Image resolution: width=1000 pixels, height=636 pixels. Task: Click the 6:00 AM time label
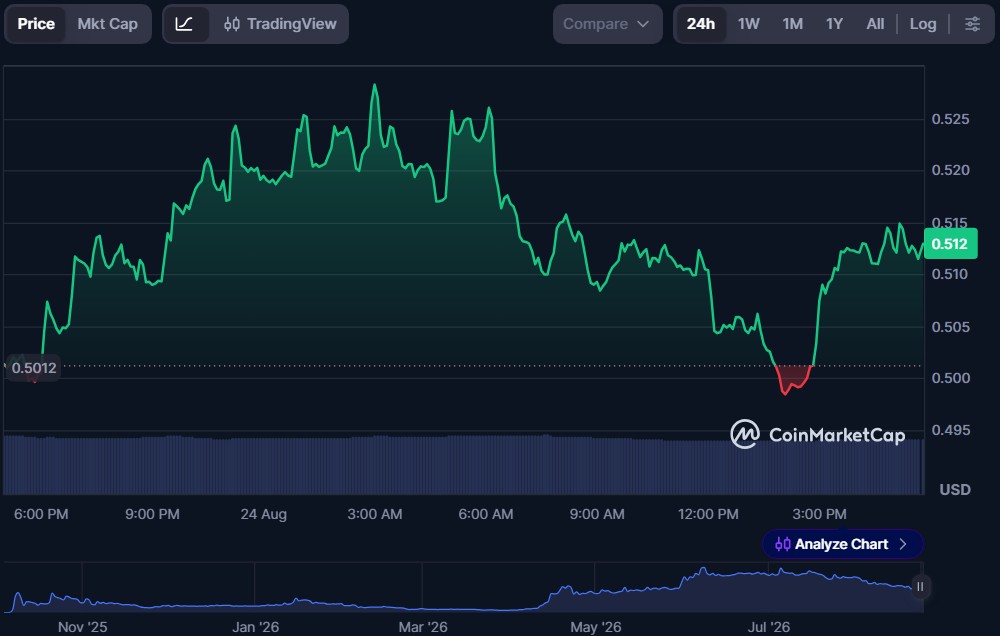[x=485, y=514]
